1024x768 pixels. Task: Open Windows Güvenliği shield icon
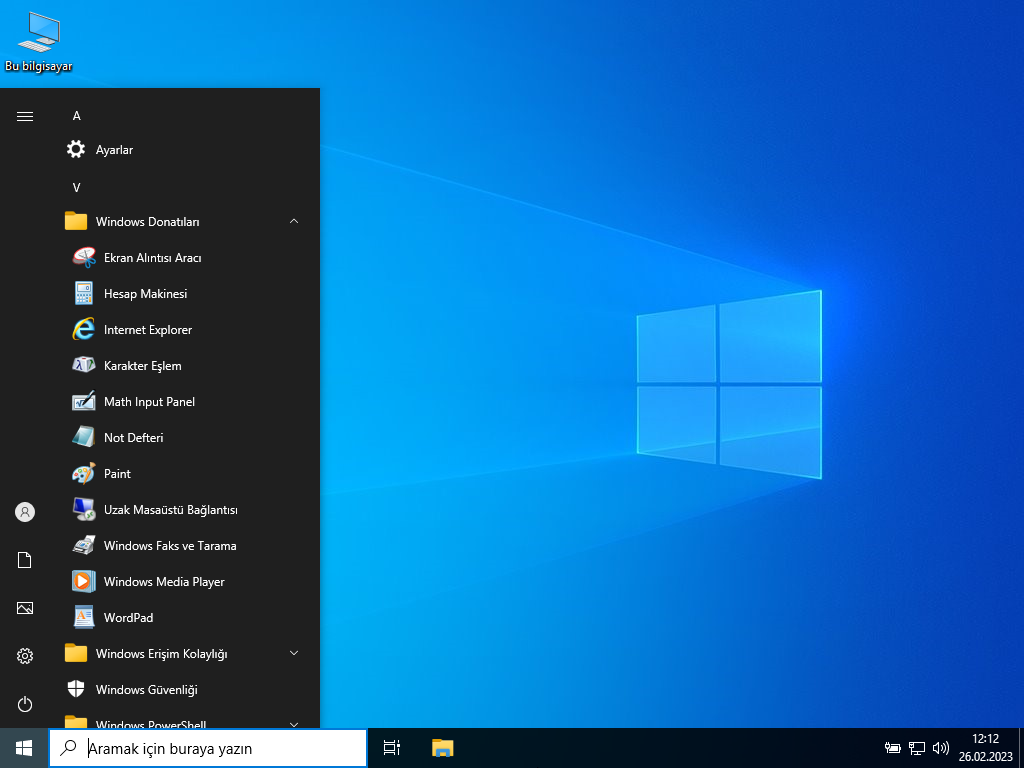tap(76, 688)
